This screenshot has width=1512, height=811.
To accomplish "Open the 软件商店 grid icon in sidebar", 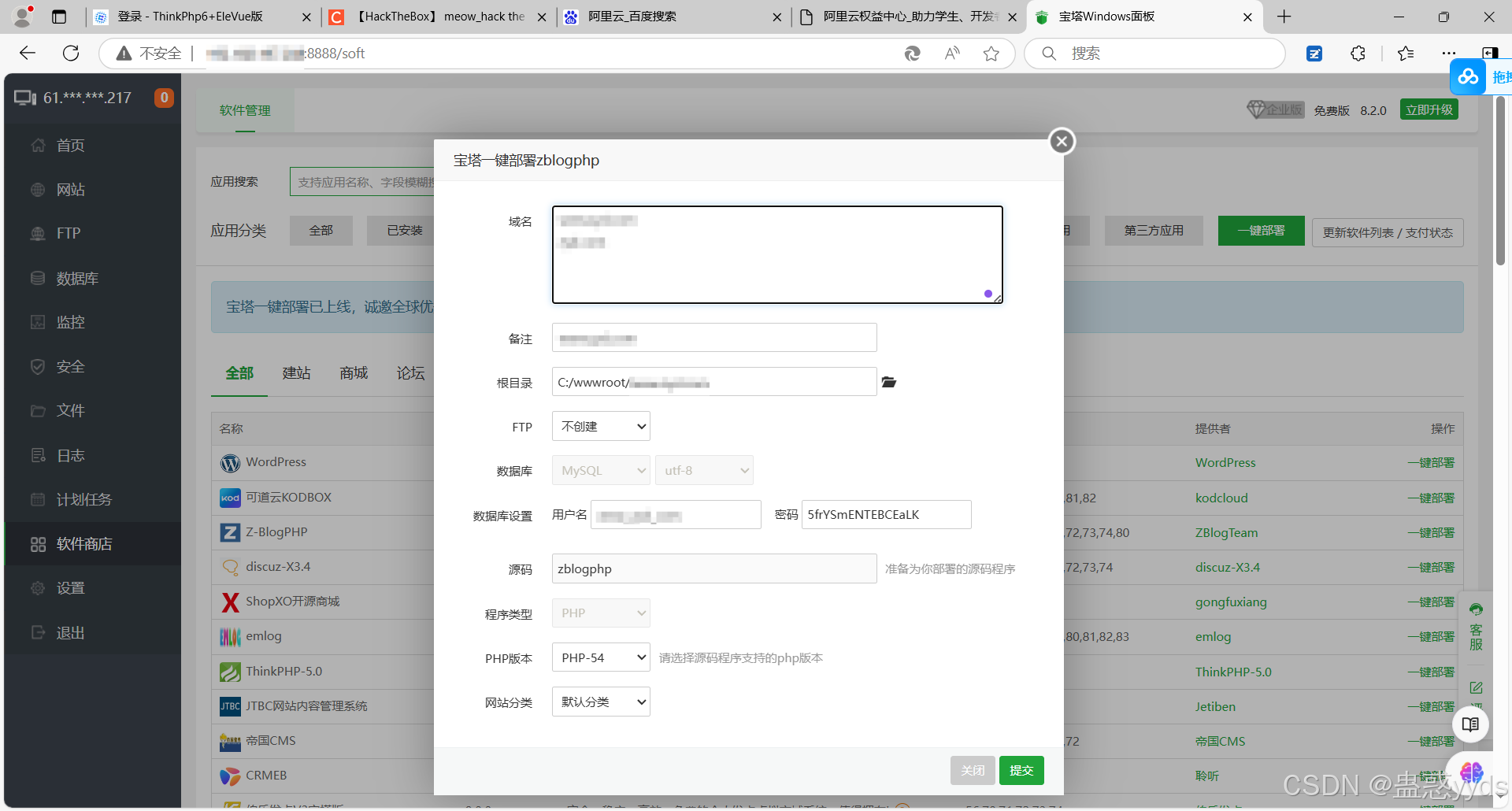I will tap(38, 544).
